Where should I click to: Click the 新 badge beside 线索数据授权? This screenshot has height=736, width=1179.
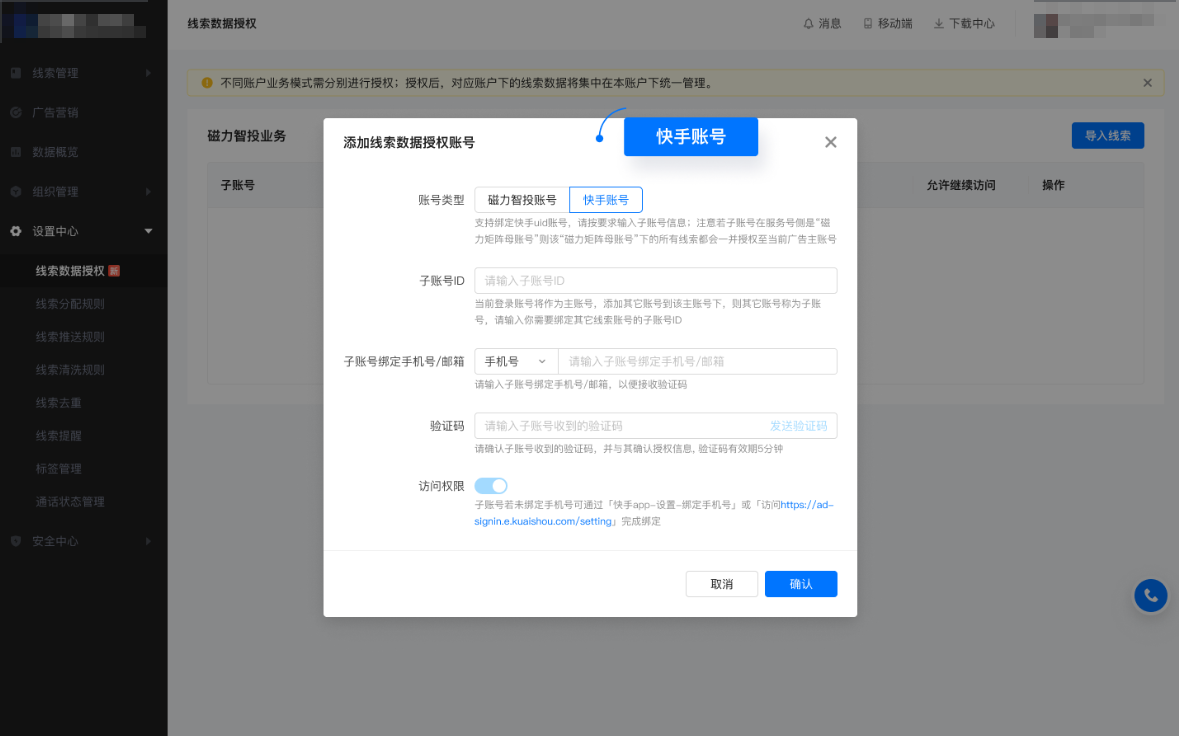(114, 271)
